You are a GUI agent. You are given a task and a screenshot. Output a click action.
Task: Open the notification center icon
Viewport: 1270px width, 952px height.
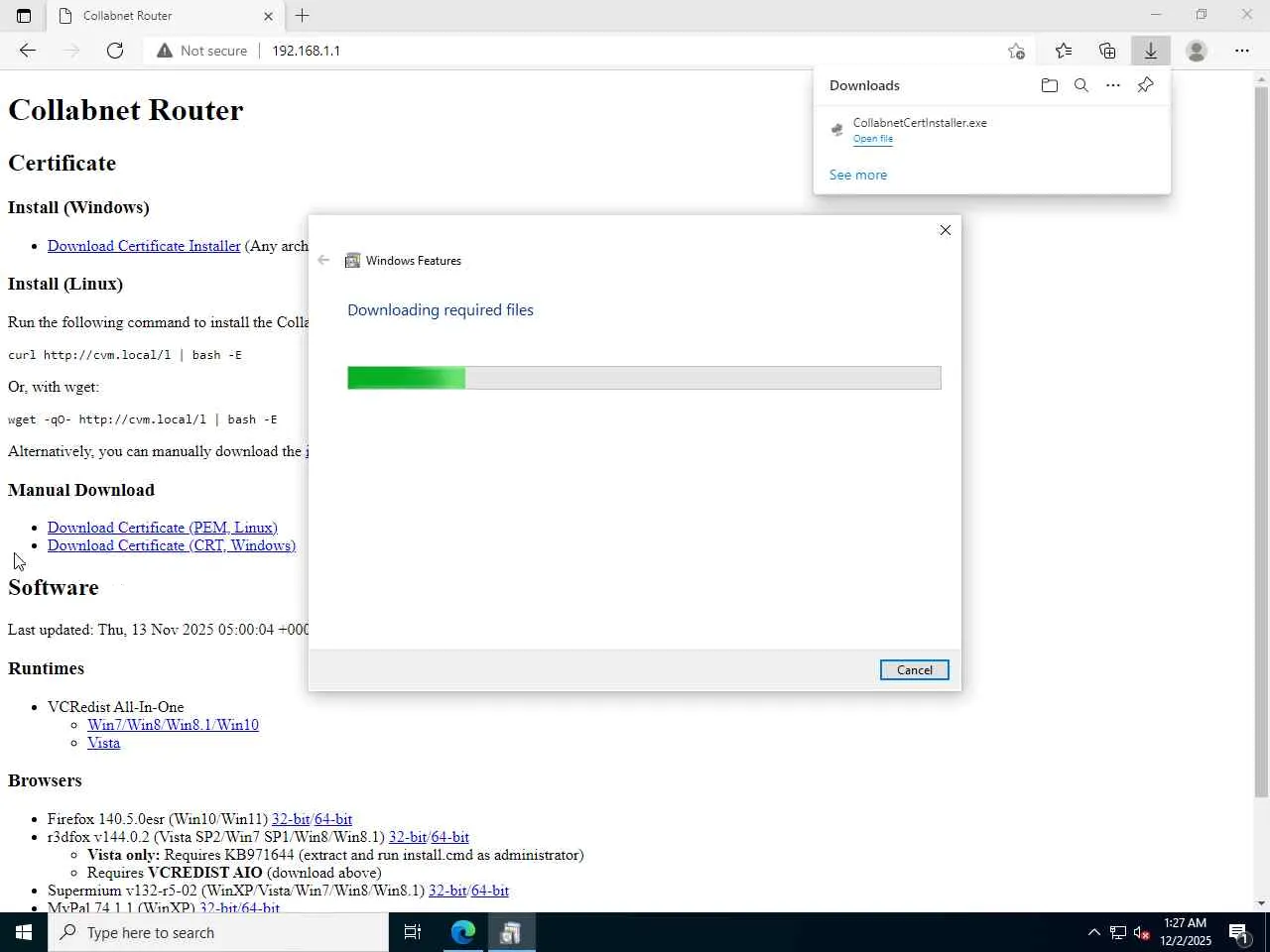(1238, 932)
